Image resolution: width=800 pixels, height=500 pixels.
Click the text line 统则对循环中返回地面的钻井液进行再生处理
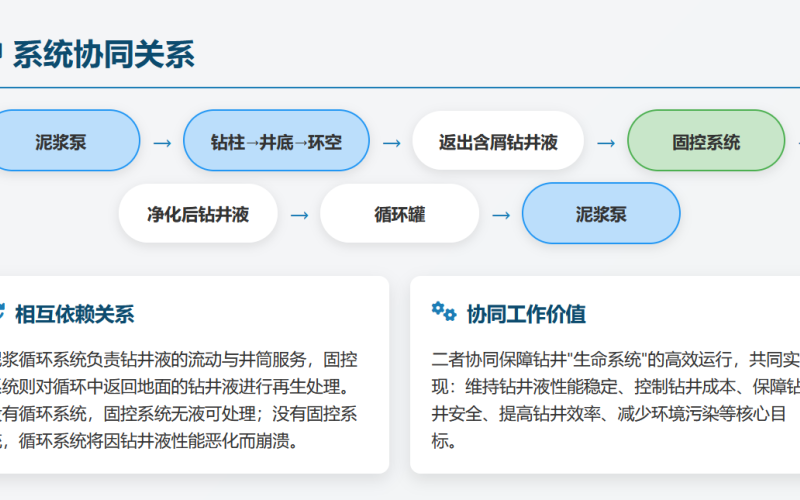[x=174, y=387]
